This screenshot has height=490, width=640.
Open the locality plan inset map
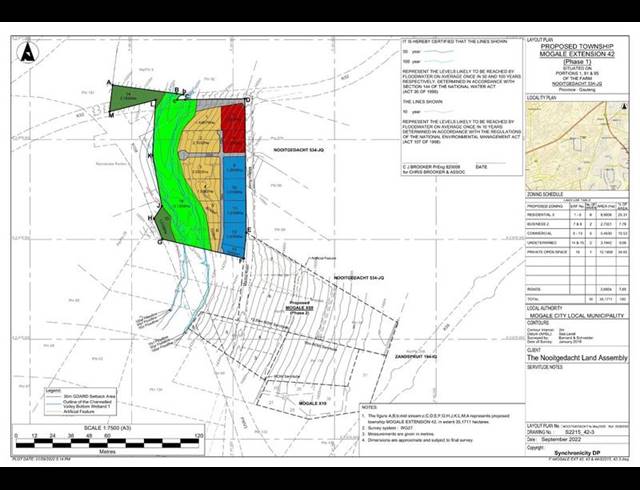click(577, 146)
